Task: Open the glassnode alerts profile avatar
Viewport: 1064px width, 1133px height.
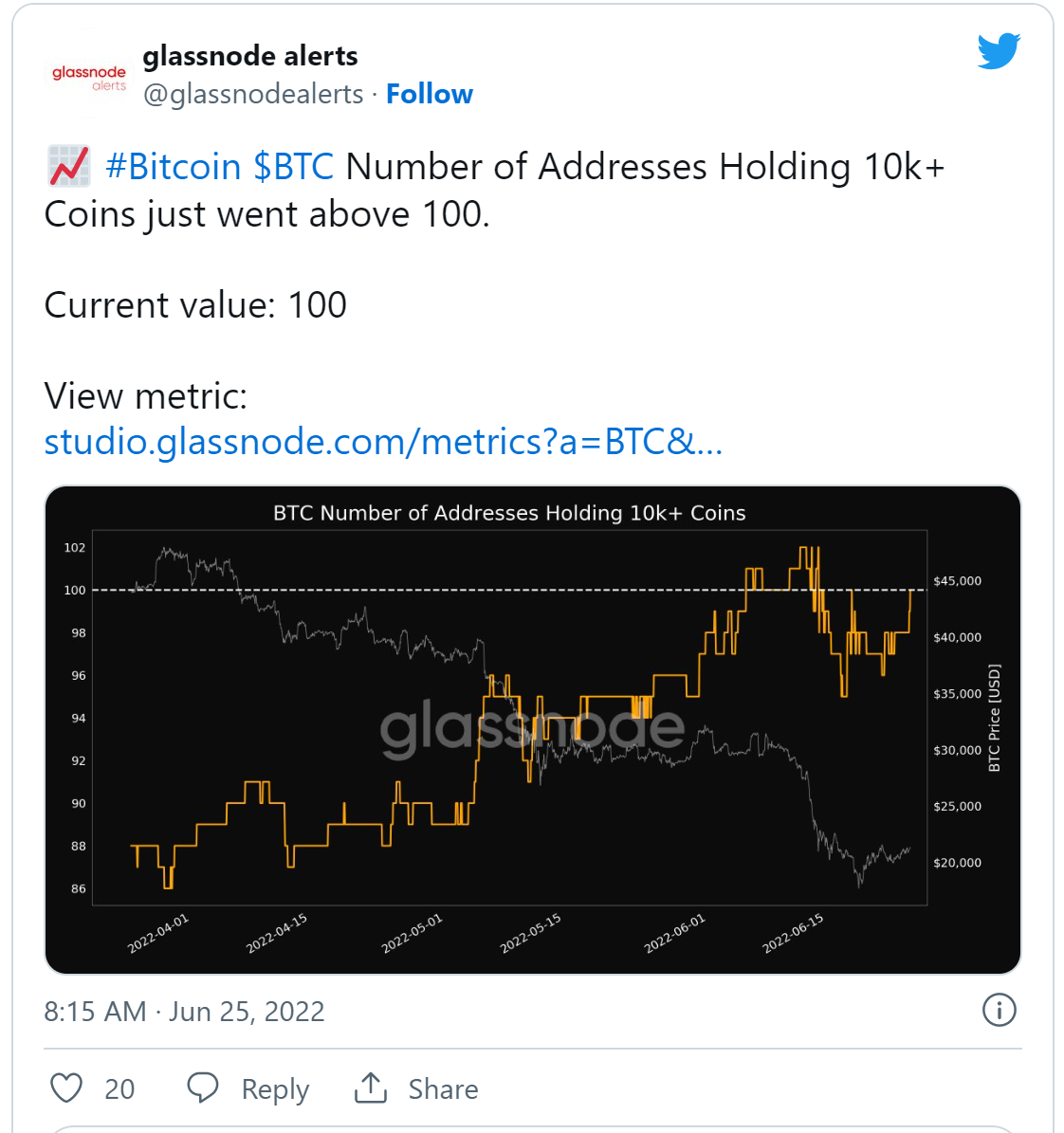Action: (x=89, y=73)
